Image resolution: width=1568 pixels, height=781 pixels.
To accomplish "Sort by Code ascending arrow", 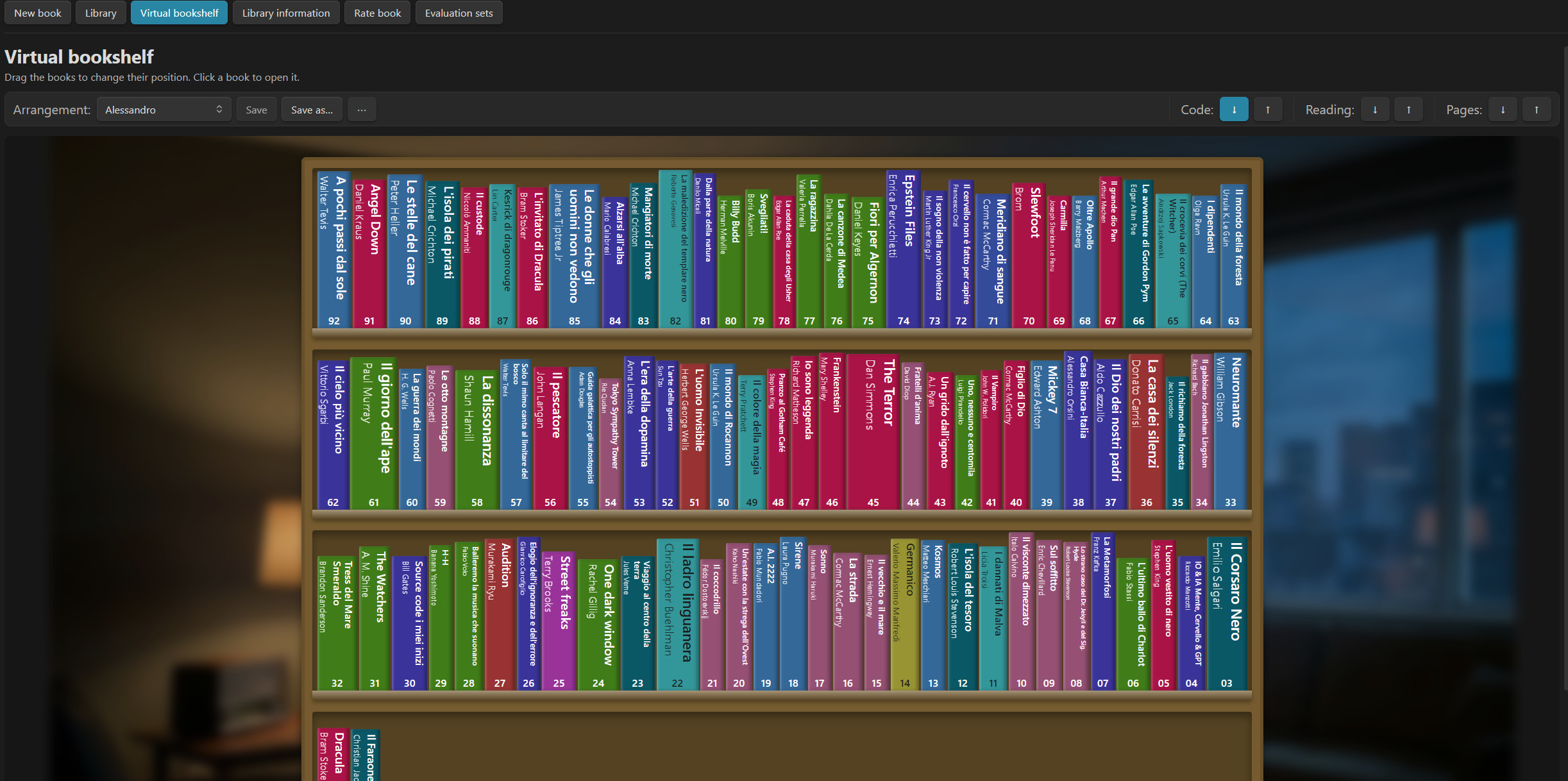I will [x=1267, y=110].
